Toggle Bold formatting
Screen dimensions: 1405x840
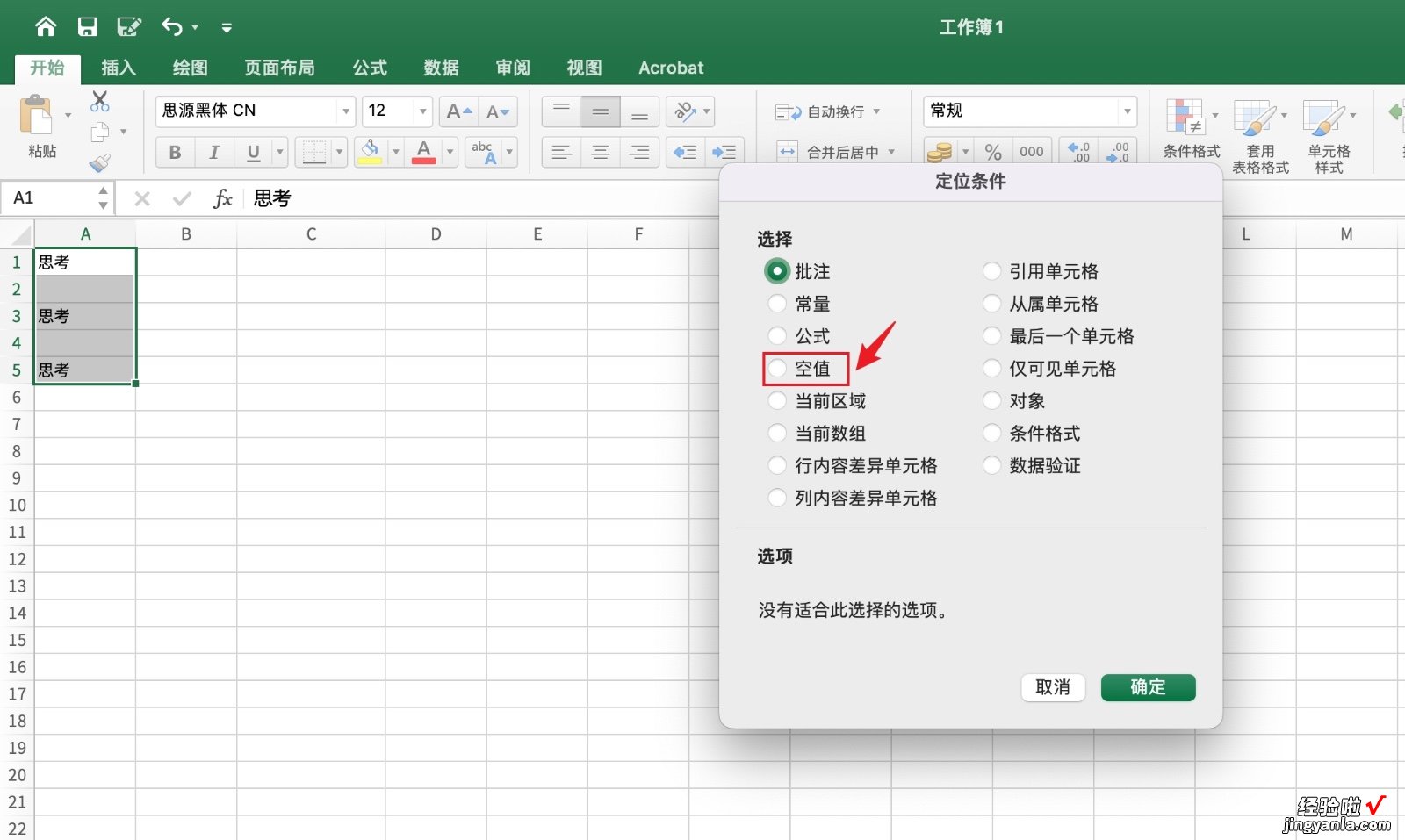[175, 153]
